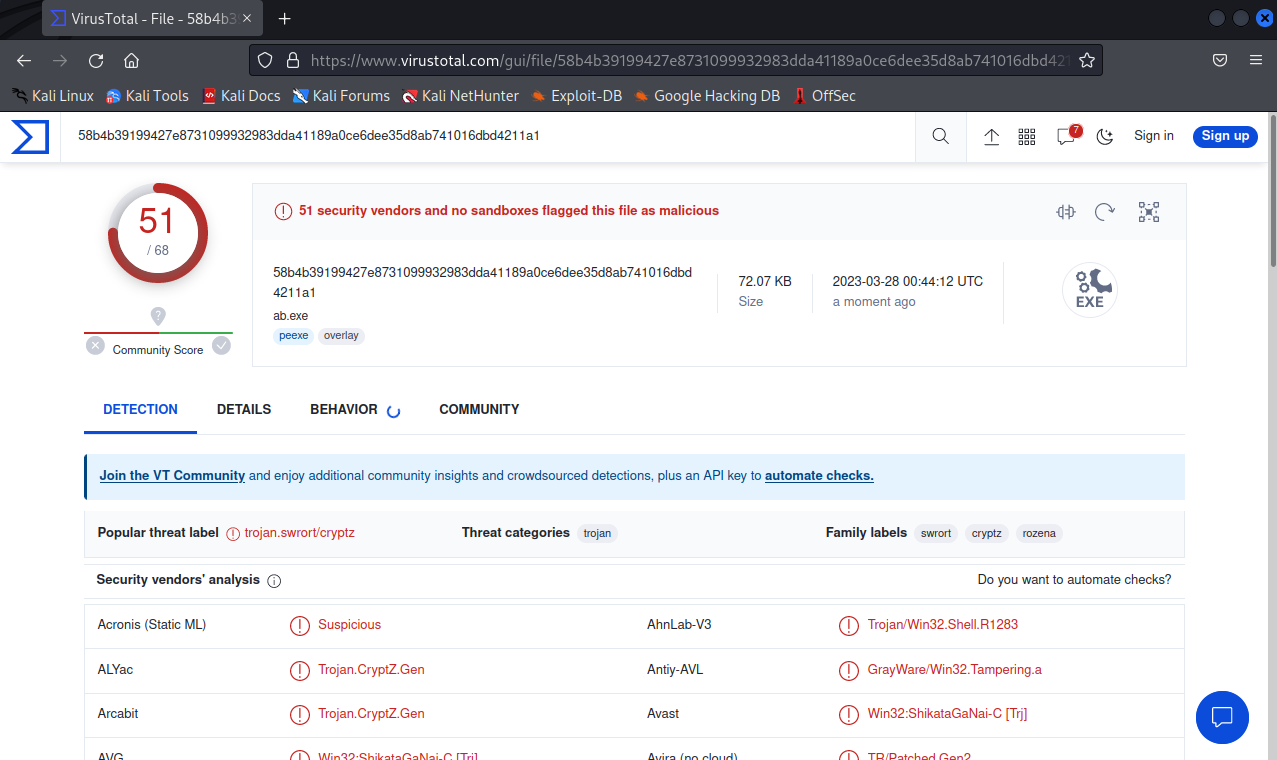Open the Kali Linux bookmark
Screen dimensions: 1277x760
coord(53,96)
